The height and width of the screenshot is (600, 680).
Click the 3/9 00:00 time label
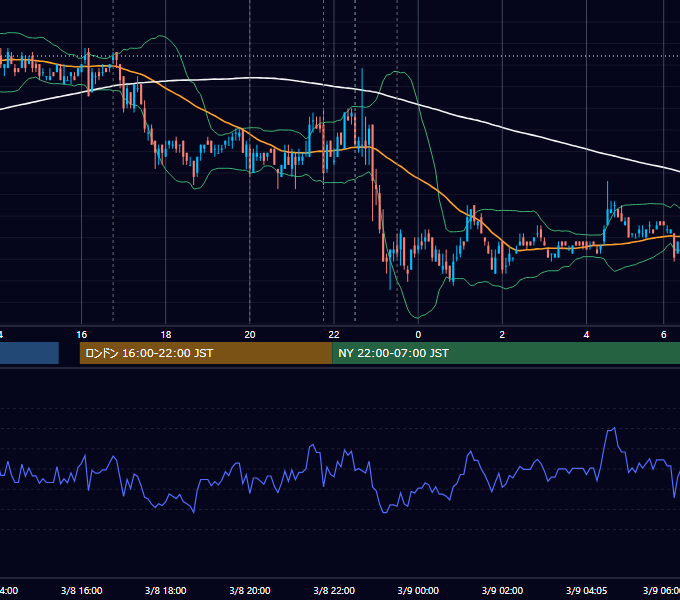[418, 590]
